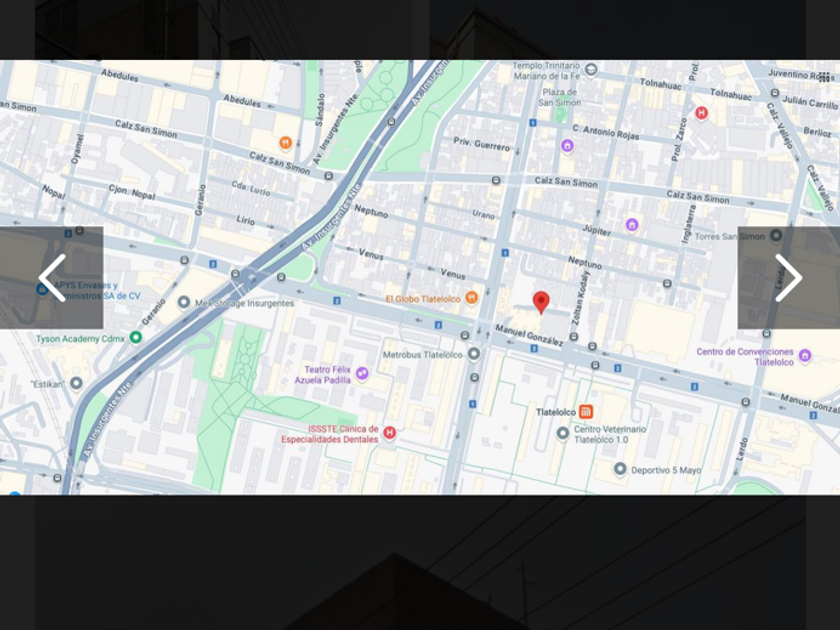
Task: Select the red hospital icon near Prol. Zarco
Action: [701, 113]
